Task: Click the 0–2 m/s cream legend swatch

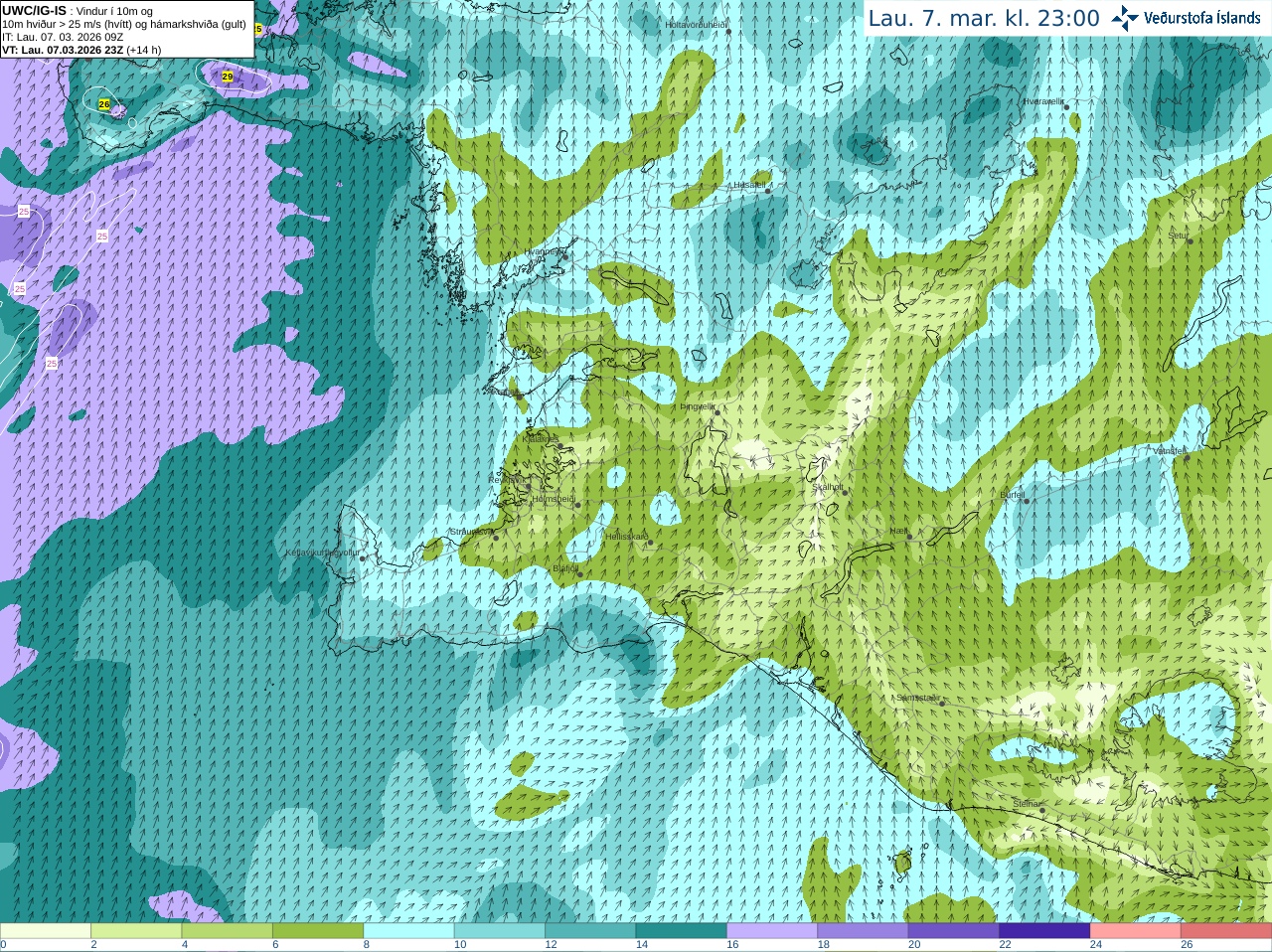Action: tap(46, 931)
